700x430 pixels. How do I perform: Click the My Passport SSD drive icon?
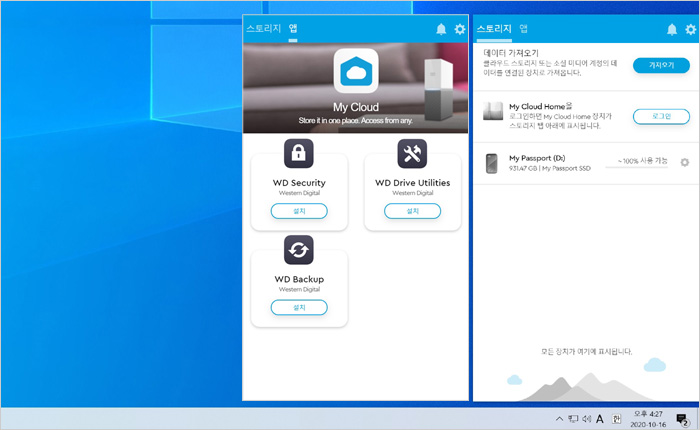click(492, 163)
